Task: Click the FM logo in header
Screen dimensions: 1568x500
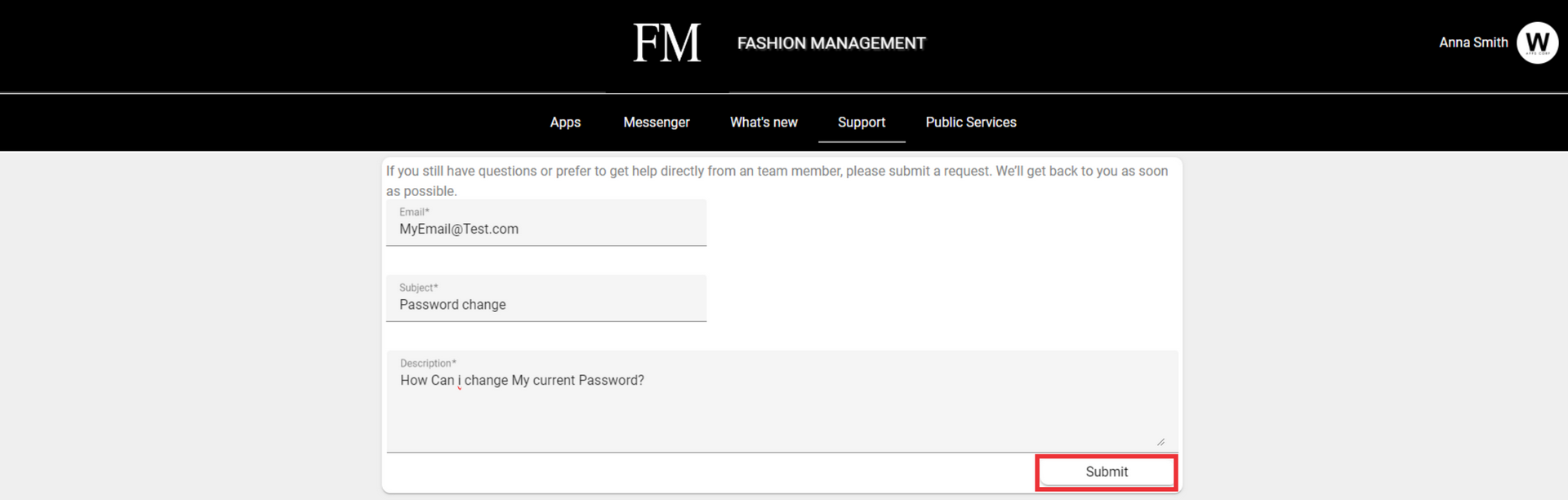Action: click(x=667, y=42)
